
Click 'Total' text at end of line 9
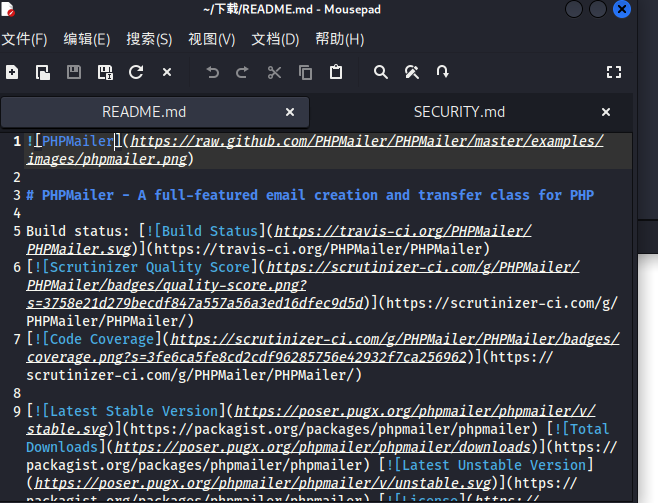click(590, 429)
